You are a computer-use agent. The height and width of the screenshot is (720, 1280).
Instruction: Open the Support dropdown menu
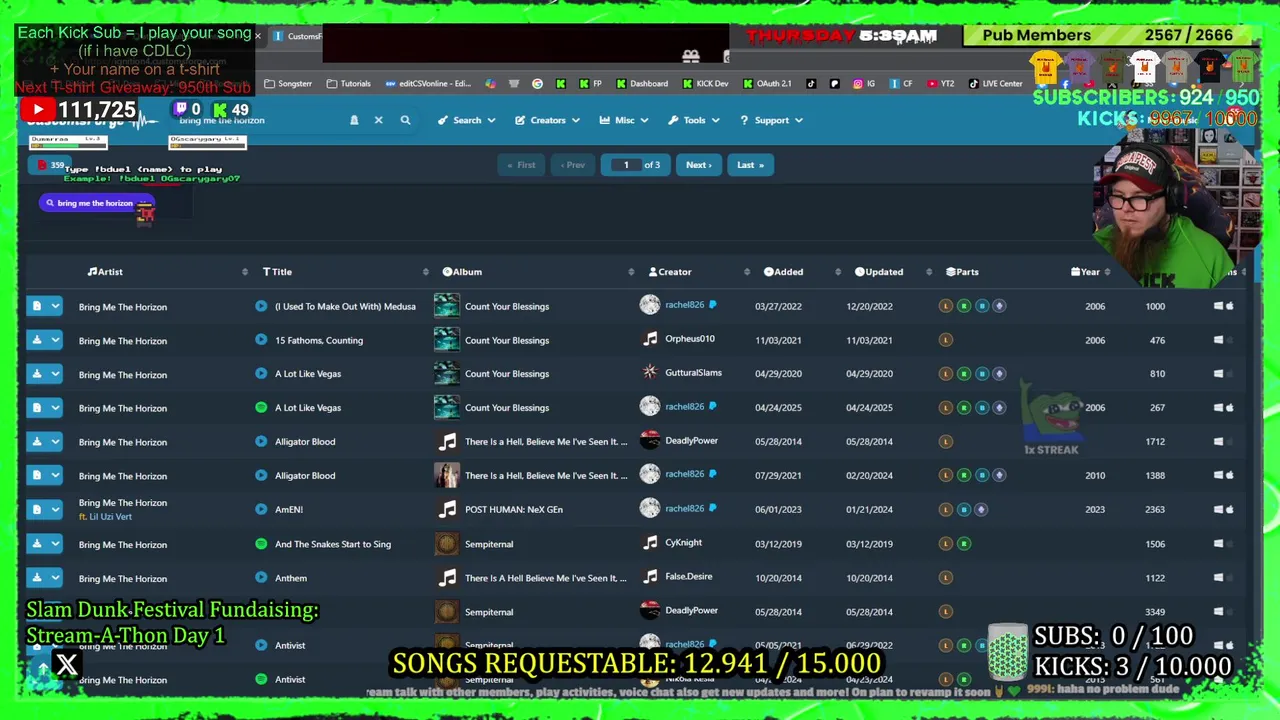click(x=771, y=120)
